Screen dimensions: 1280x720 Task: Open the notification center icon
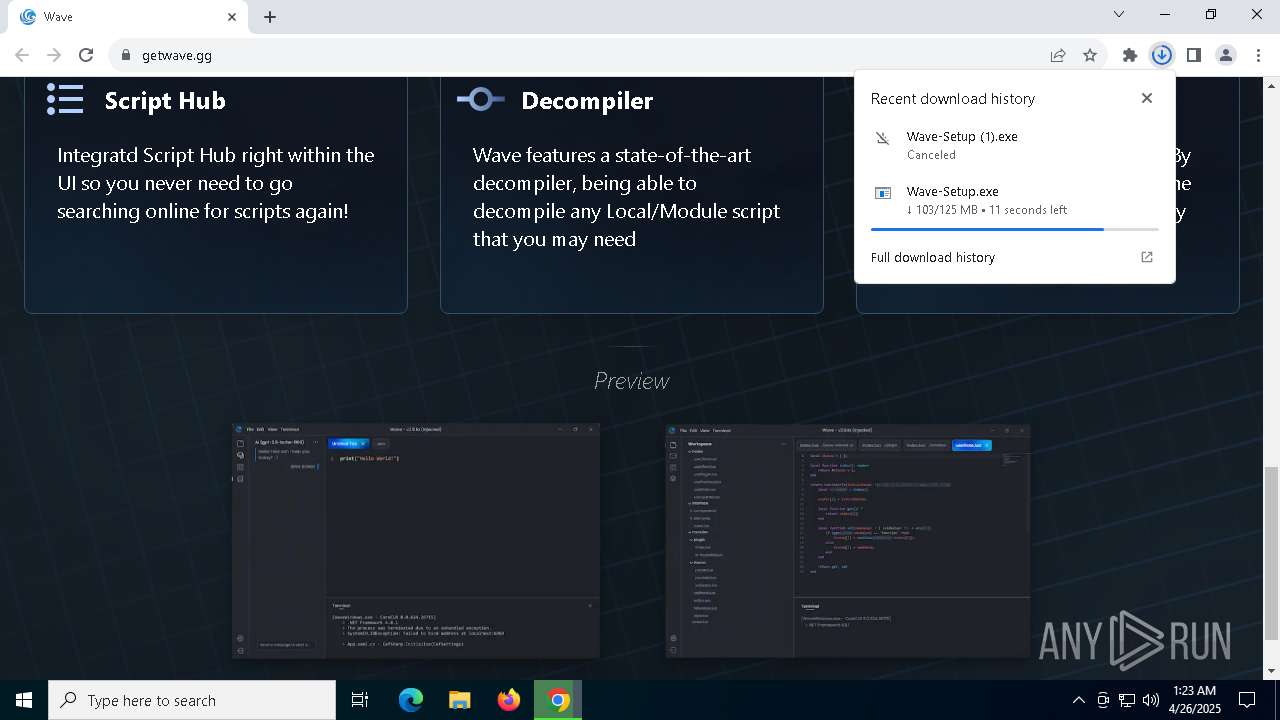point(1247,700)
